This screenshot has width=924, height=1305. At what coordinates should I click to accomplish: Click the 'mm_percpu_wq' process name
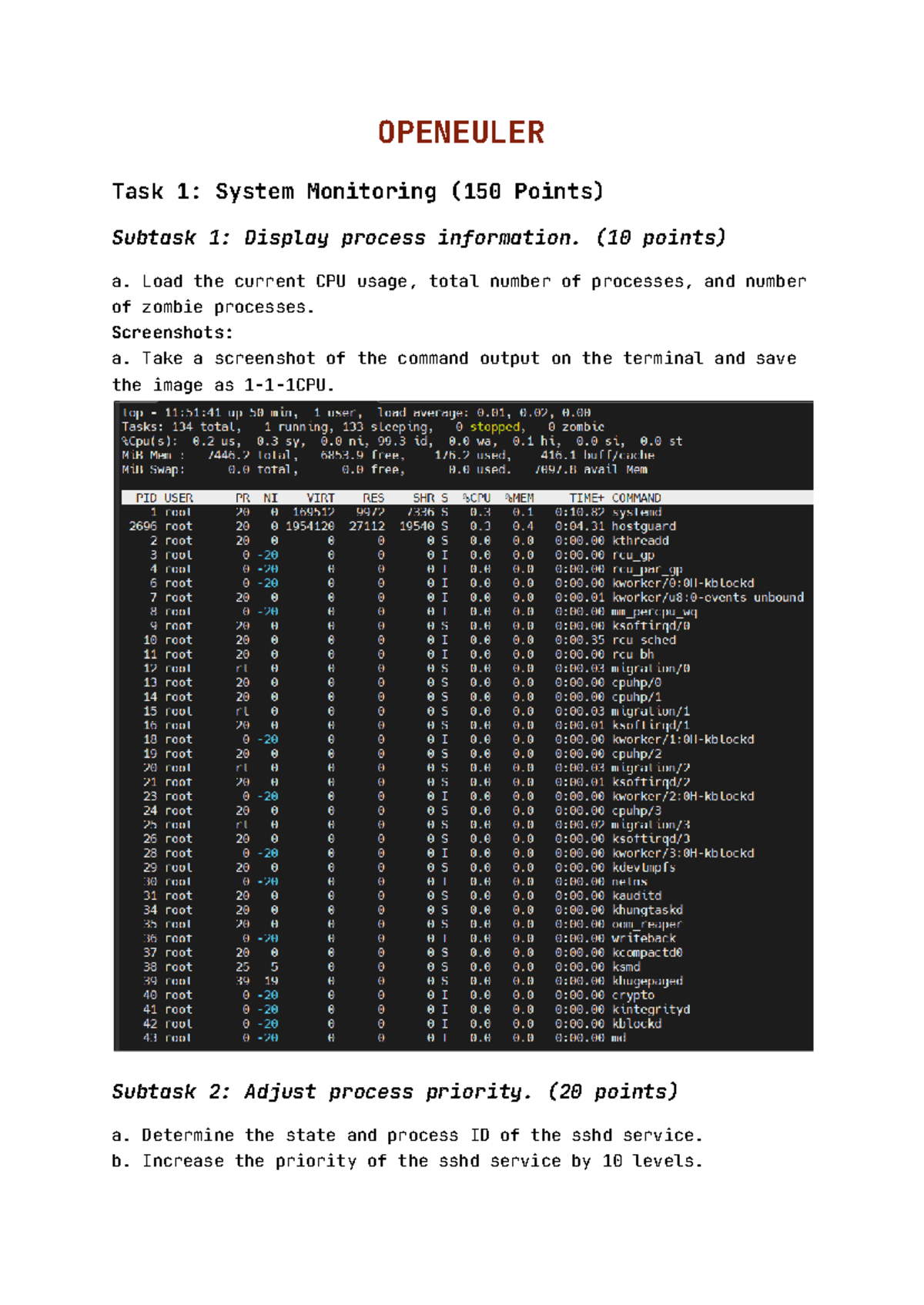point(654,612)
